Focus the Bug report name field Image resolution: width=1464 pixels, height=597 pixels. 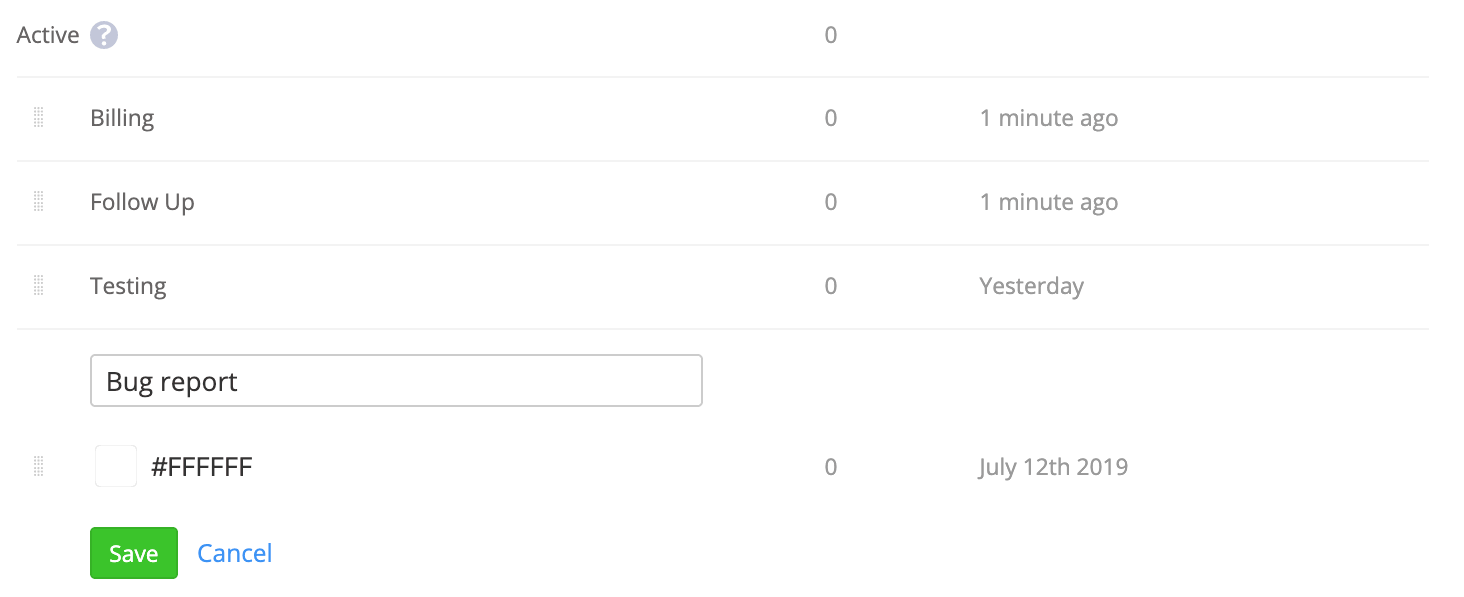(x=396, y=381)
